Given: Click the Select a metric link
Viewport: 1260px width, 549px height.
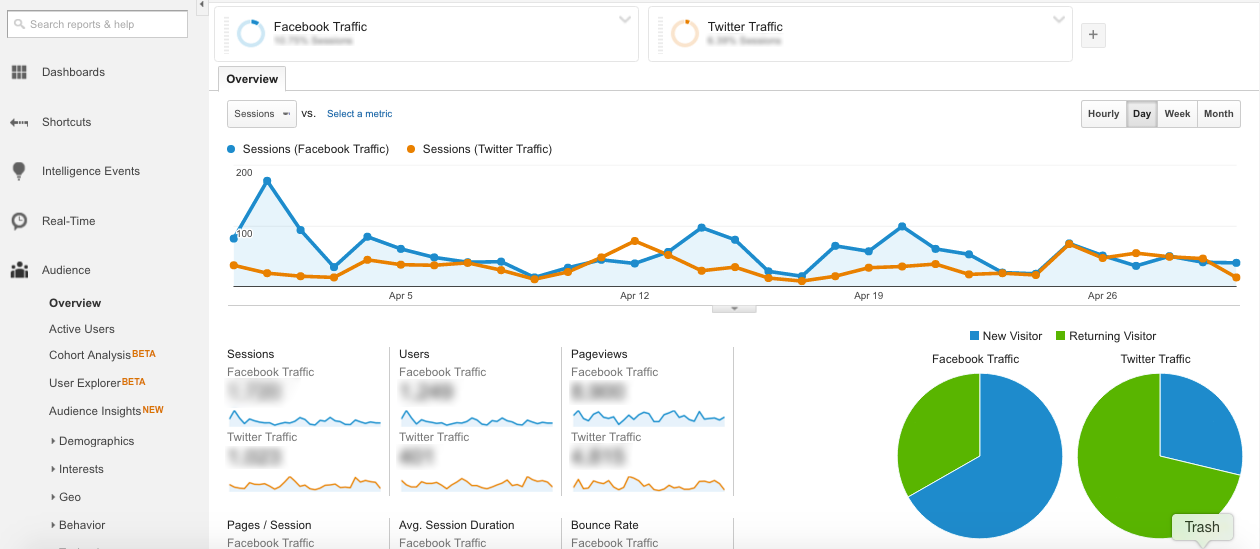Looking at the screenshot, I should tap(360, 114).
